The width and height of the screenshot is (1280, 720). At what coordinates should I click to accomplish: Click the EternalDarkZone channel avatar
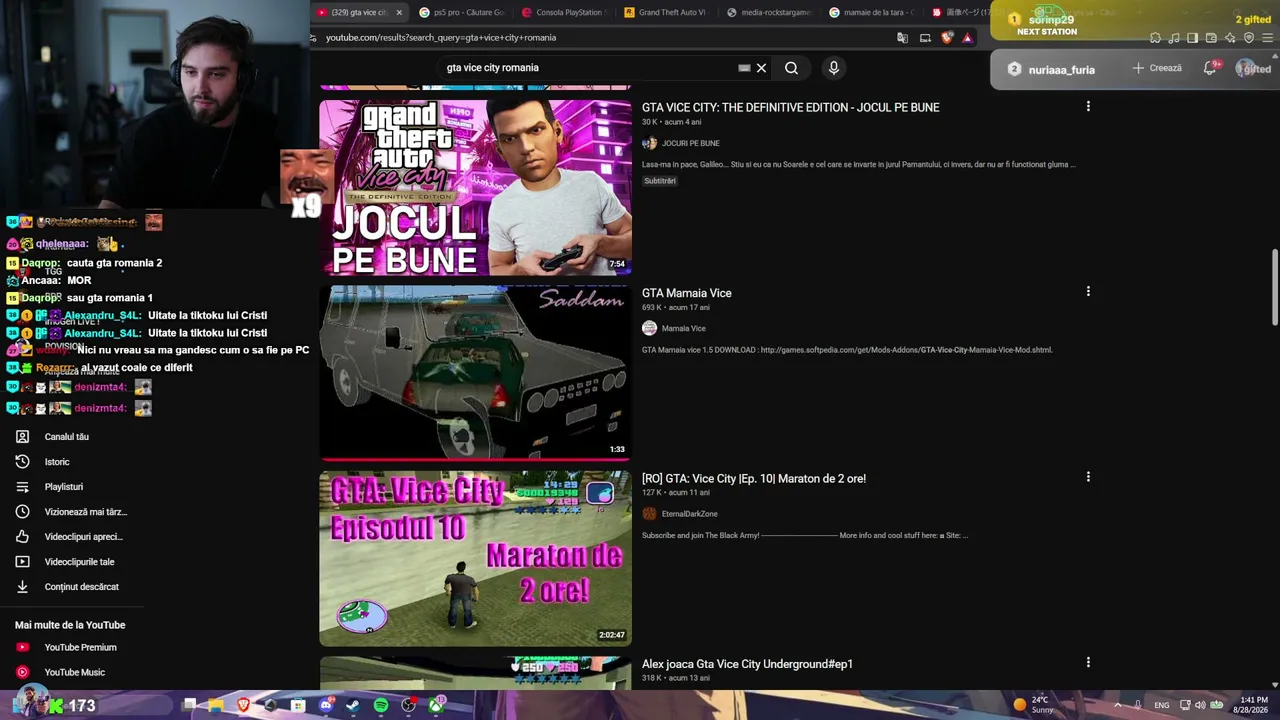pos(649,514)
